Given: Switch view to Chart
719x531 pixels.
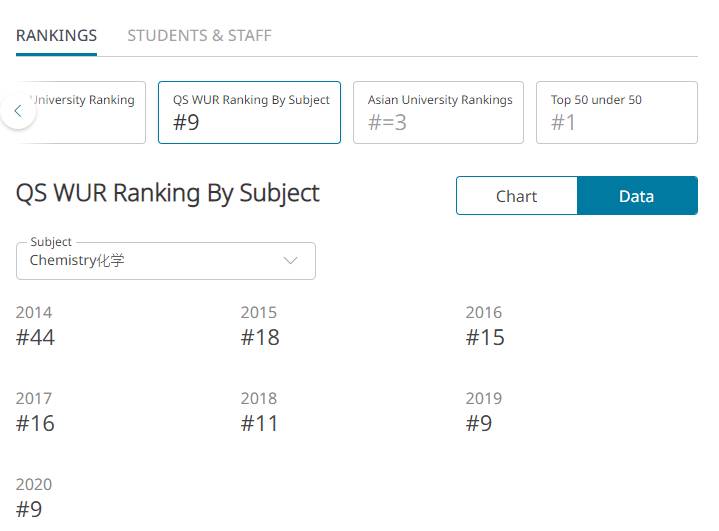Looking at the screenshot, I should pos(516,196).
